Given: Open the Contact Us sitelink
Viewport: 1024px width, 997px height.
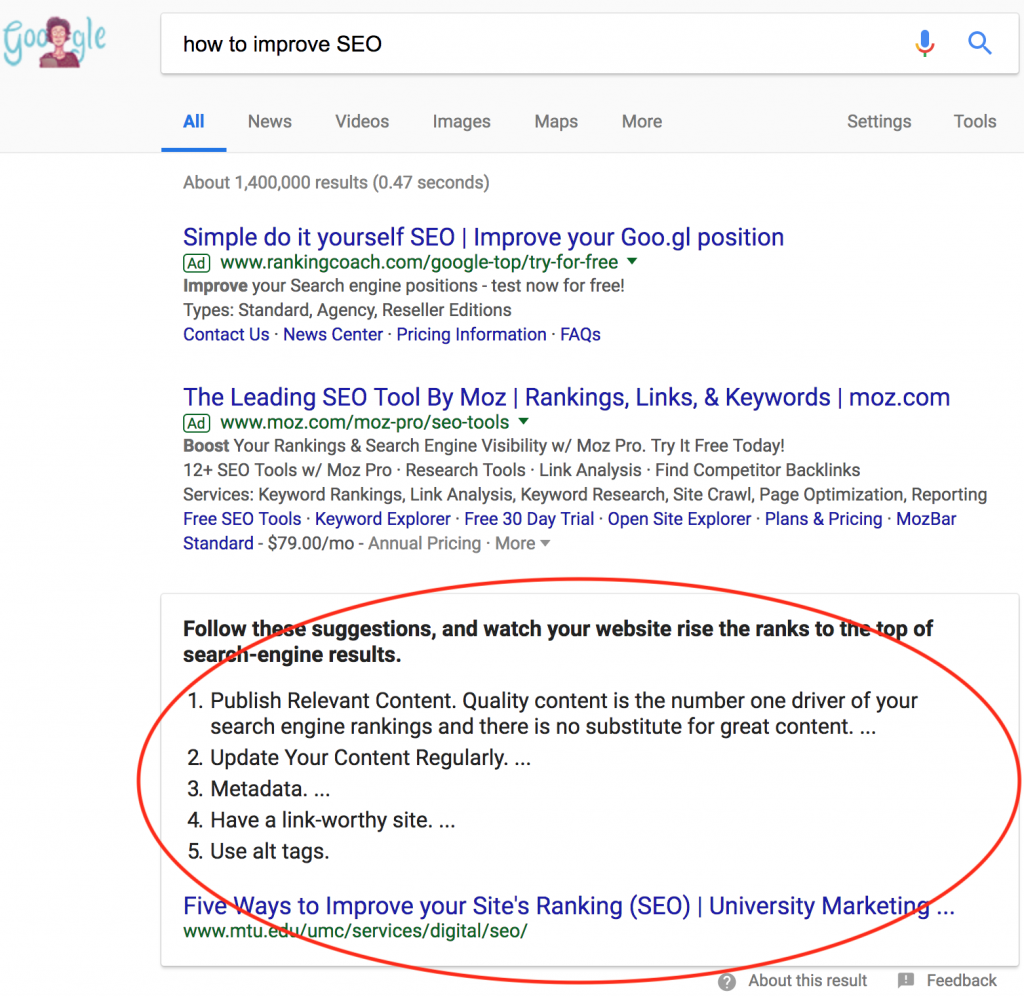Looking at the screenshot, I should coord(226,334).
